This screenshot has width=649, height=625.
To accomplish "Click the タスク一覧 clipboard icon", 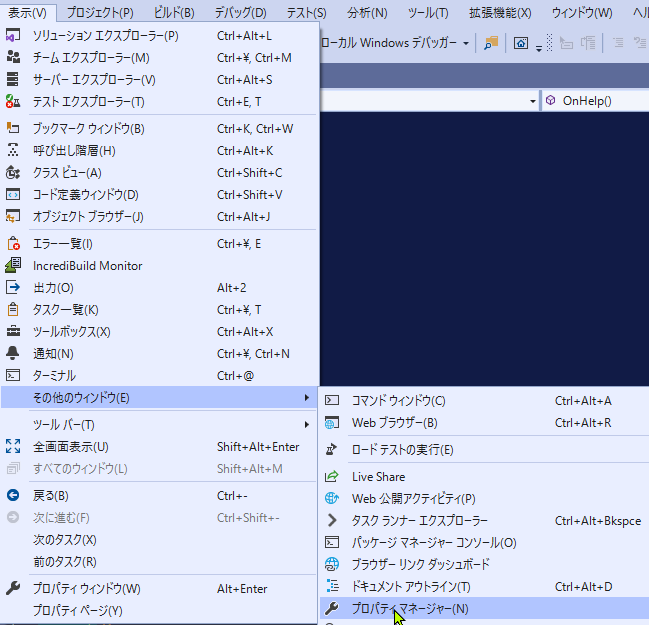I will [x=13, y=309].
